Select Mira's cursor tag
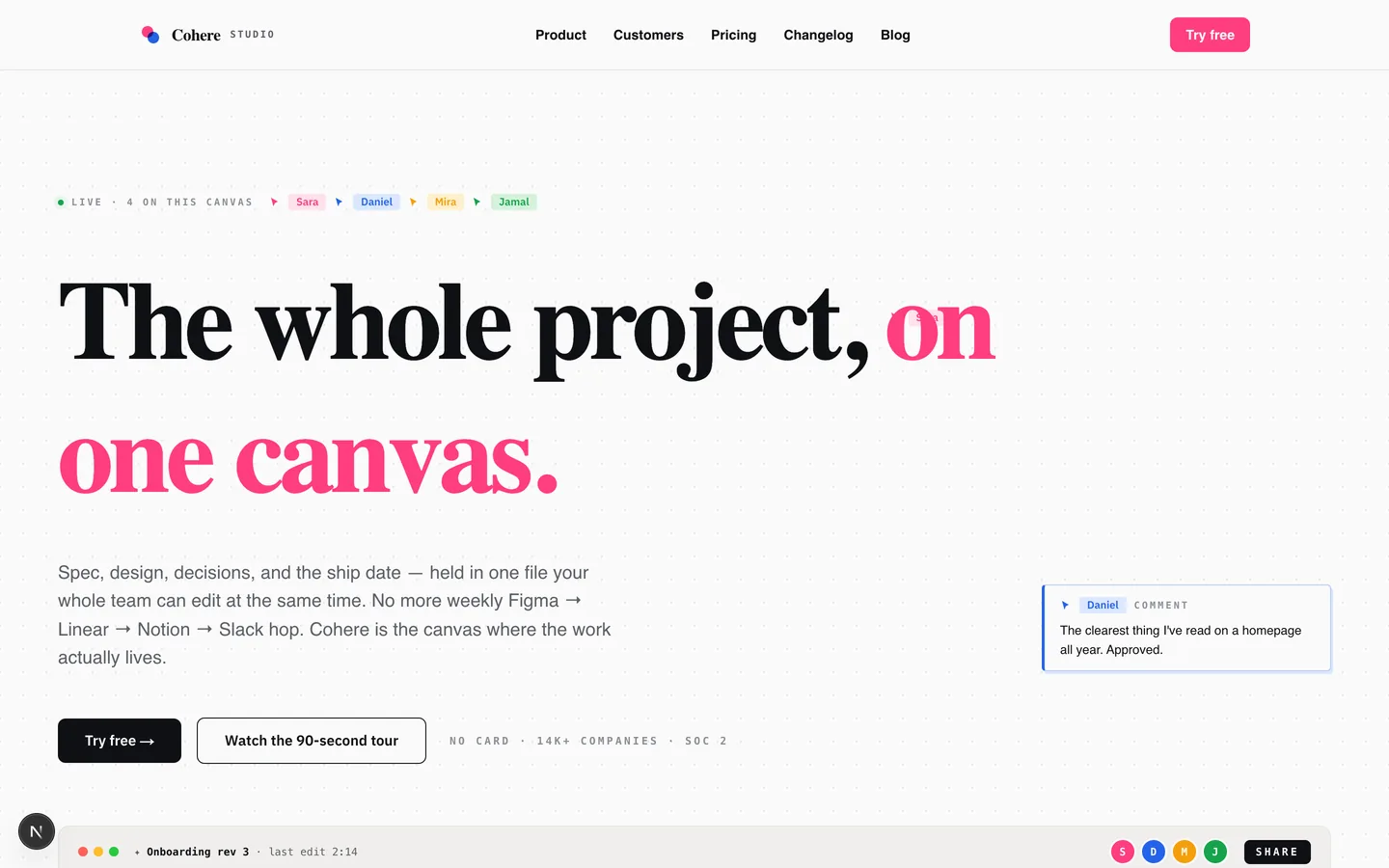 tap(446, 202)
